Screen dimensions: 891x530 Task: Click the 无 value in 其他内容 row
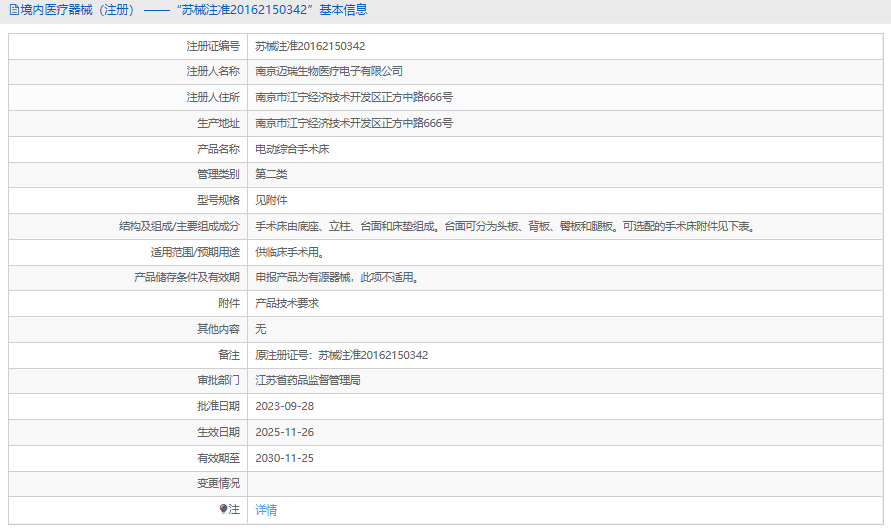tap(260, 329)
